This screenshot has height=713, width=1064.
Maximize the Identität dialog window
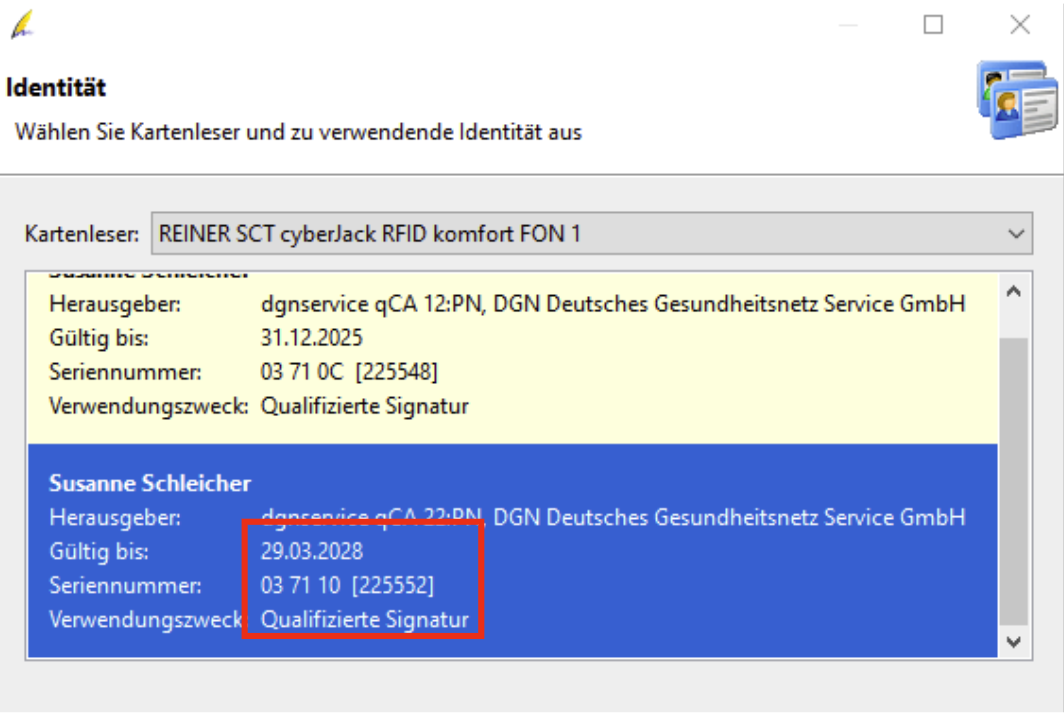pyautogui.click(x=933, y=25)
